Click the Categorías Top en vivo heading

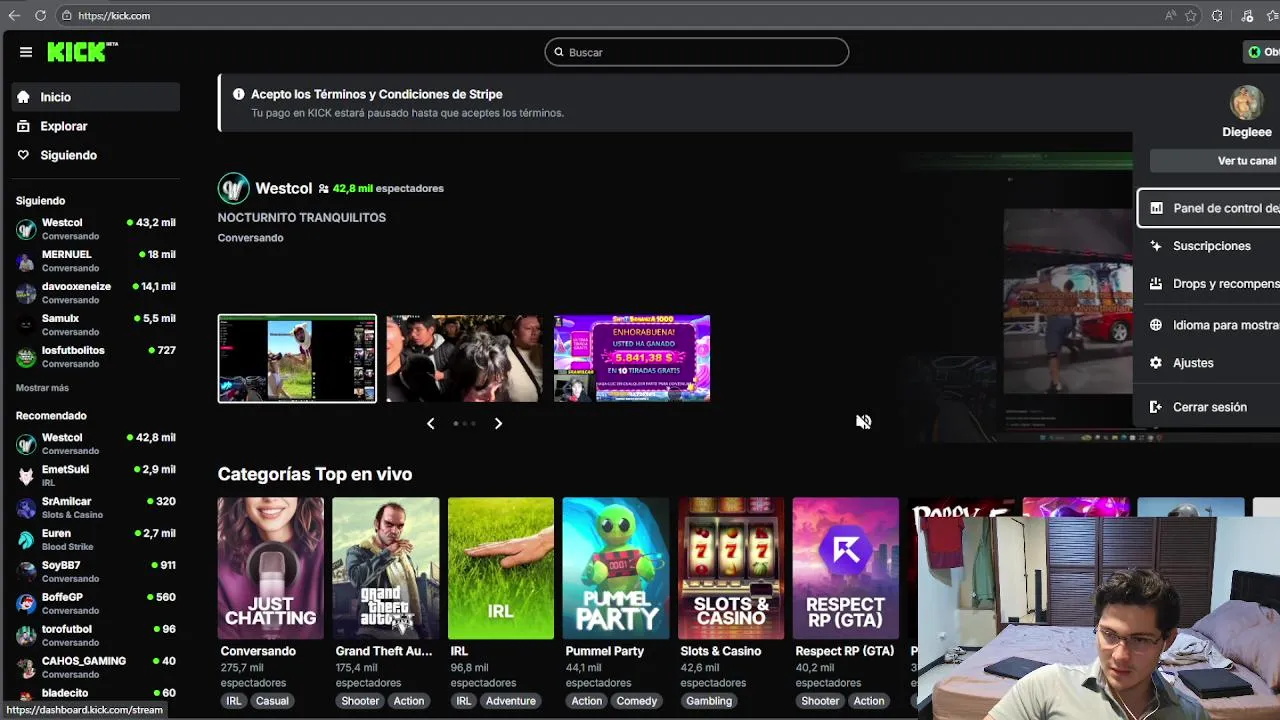point(315,474)
